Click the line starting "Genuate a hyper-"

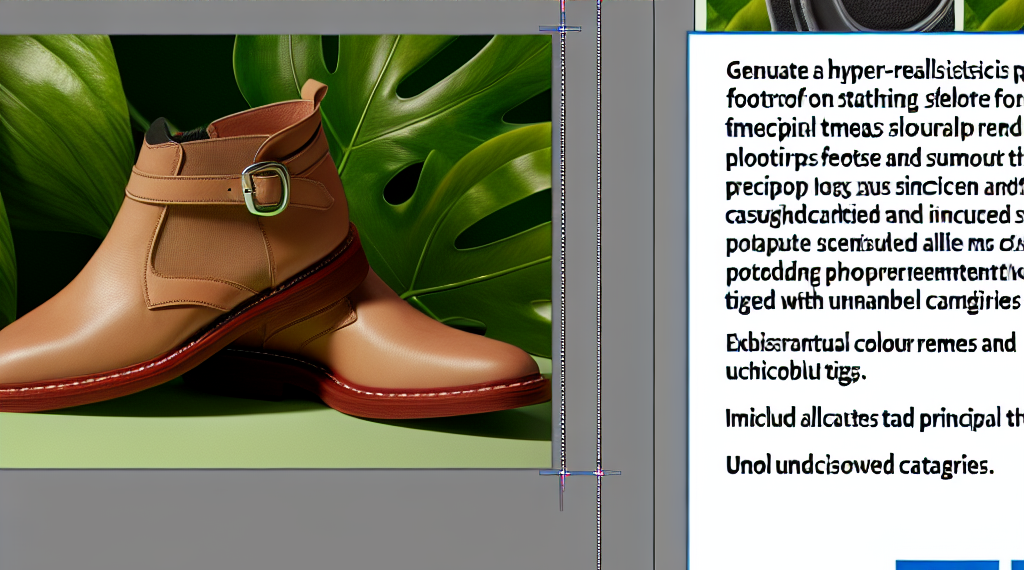pos(874,71)
